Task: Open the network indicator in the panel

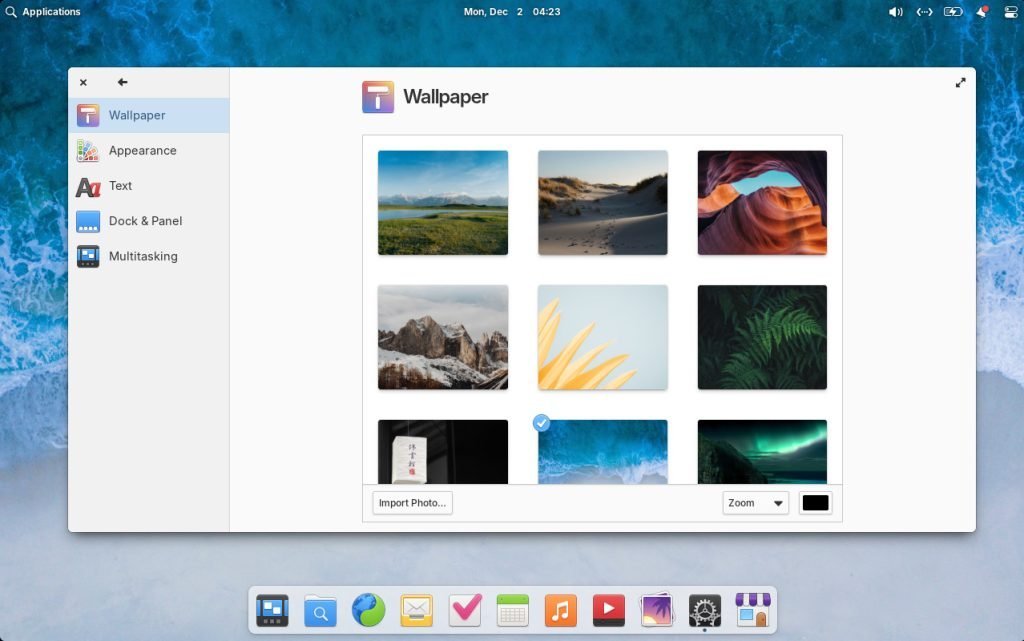Action: 924,12
